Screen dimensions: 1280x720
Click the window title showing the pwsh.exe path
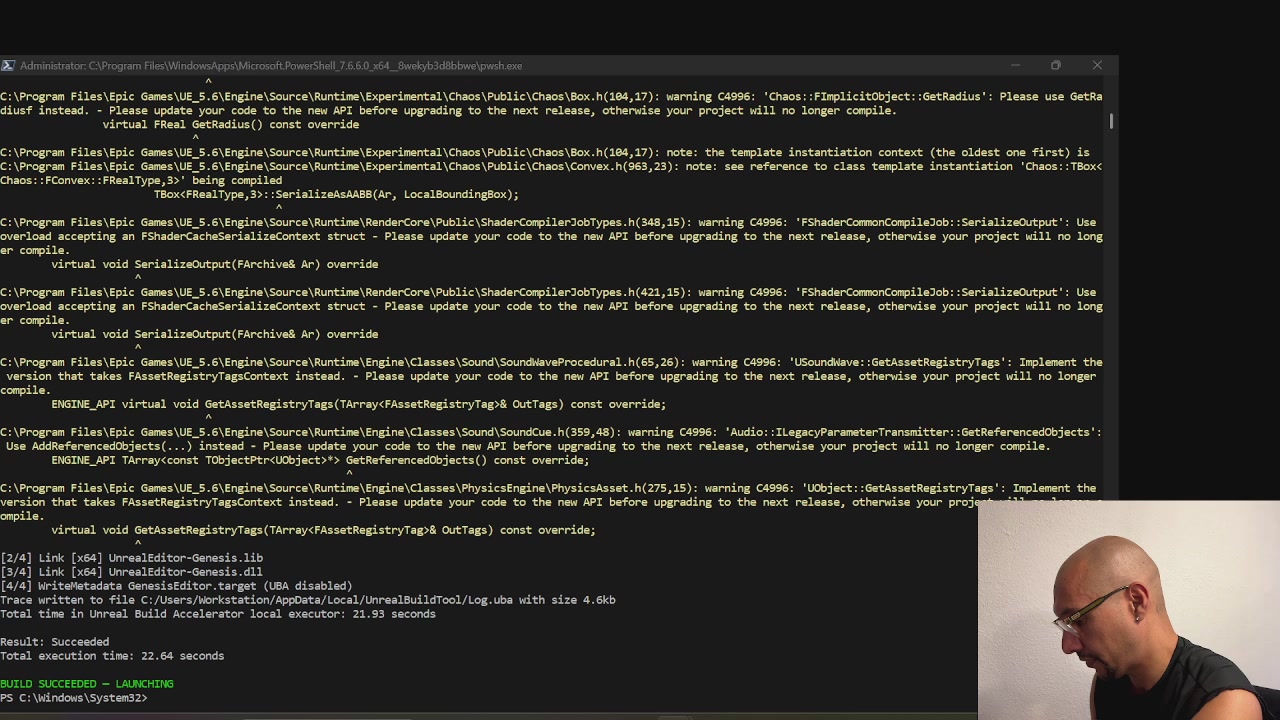point(271,66)
